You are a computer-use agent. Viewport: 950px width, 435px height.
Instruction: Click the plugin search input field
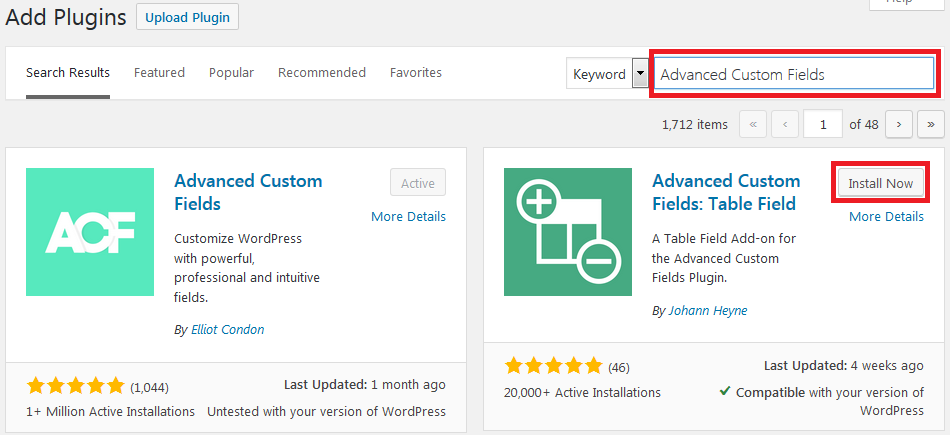click(794, 74)
